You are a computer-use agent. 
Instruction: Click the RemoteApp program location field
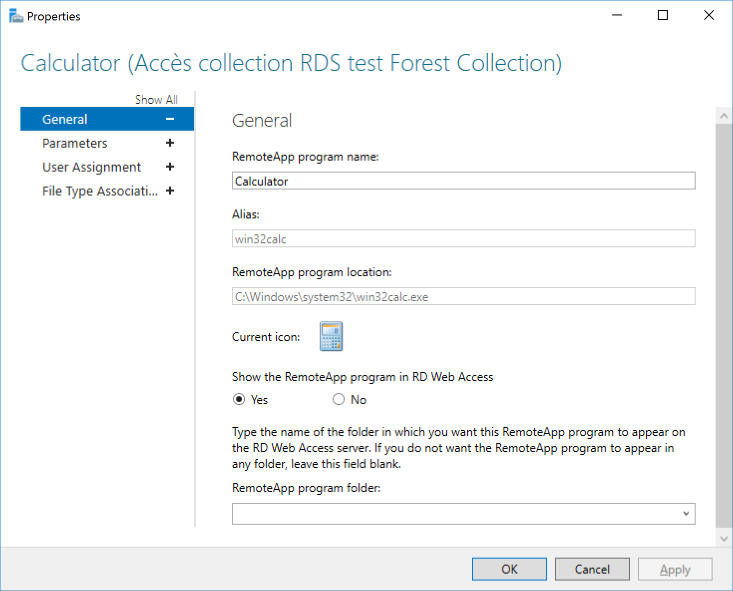click(463, 296)
